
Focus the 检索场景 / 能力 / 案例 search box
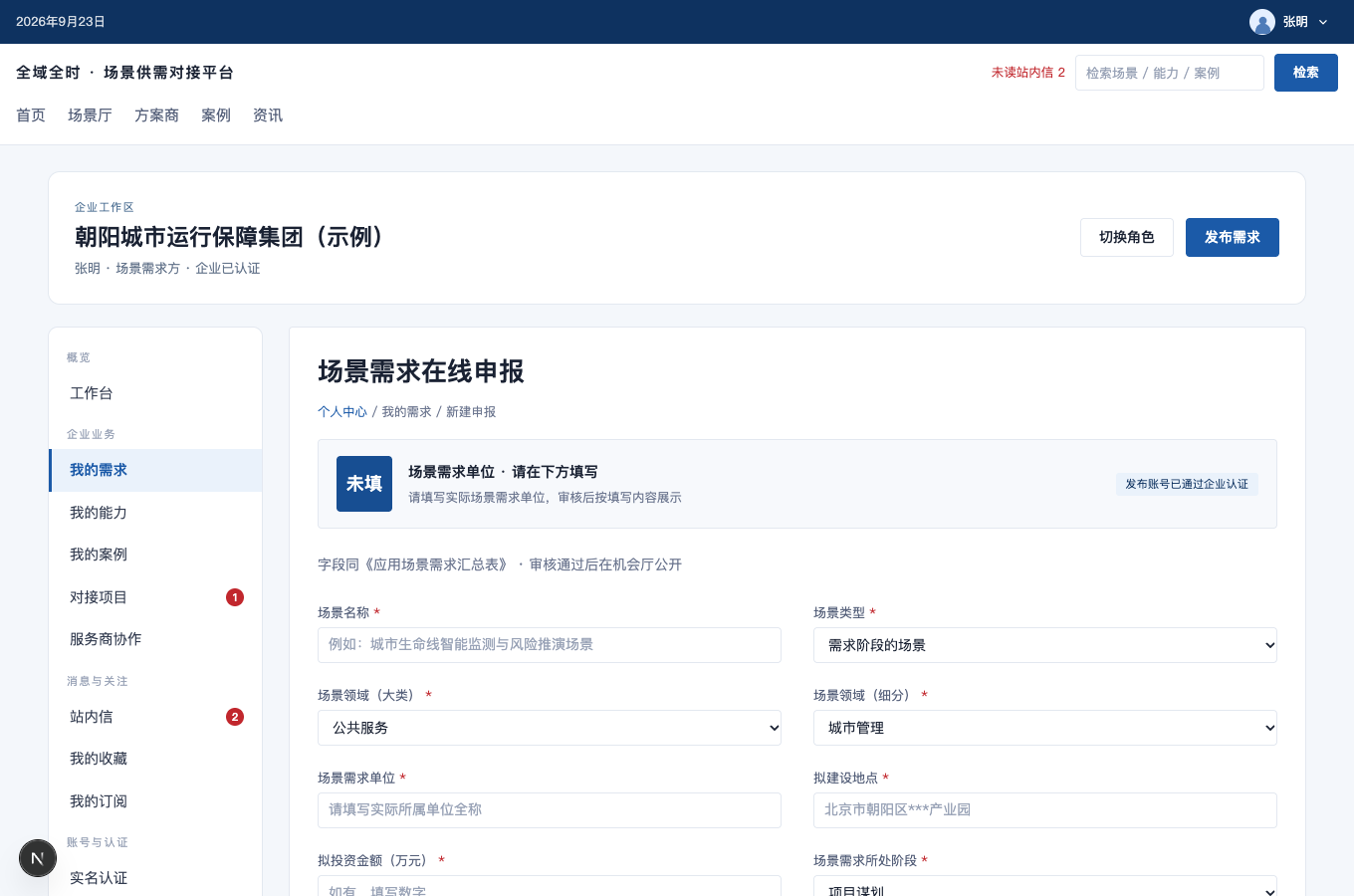(1170, 73)
